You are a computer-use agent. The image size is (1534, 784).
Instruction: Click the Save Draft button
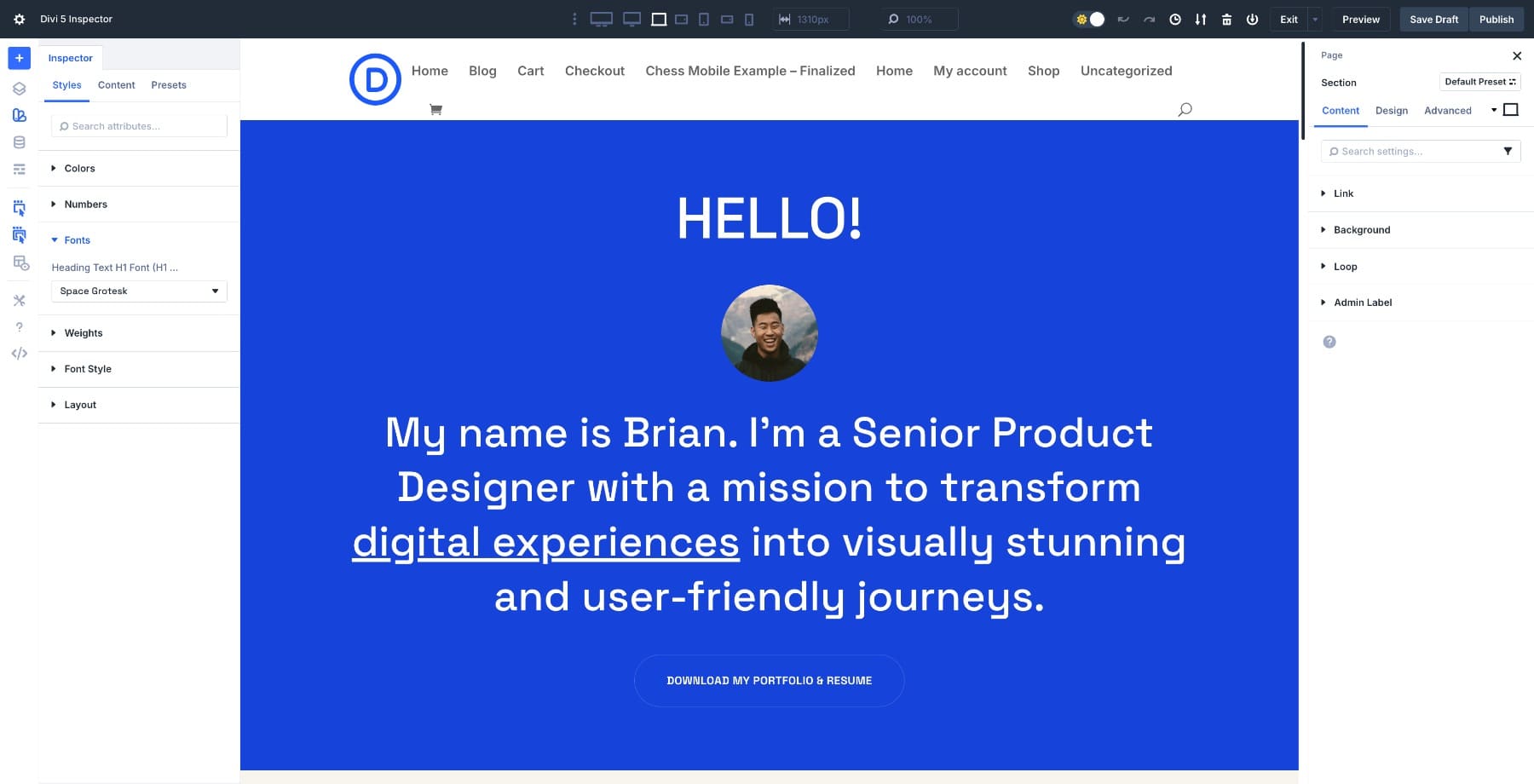pos(1433,20)
